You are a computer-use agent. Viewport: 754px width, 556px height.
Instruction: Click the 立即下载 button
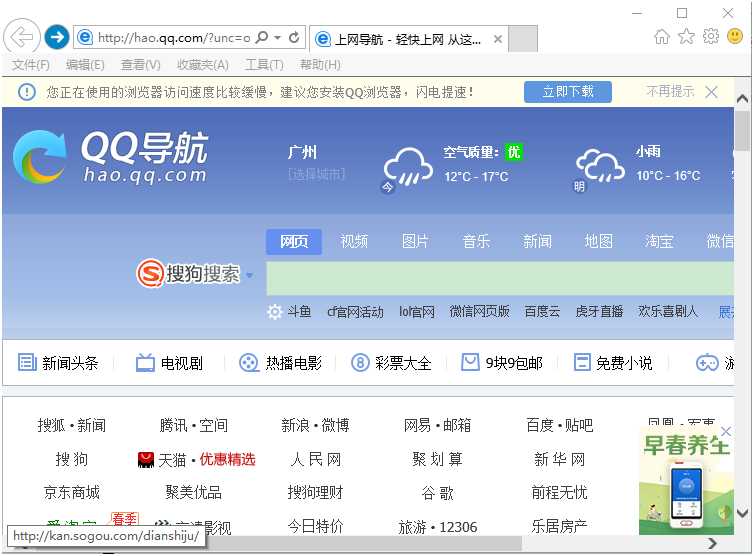(x=567, y=91)
